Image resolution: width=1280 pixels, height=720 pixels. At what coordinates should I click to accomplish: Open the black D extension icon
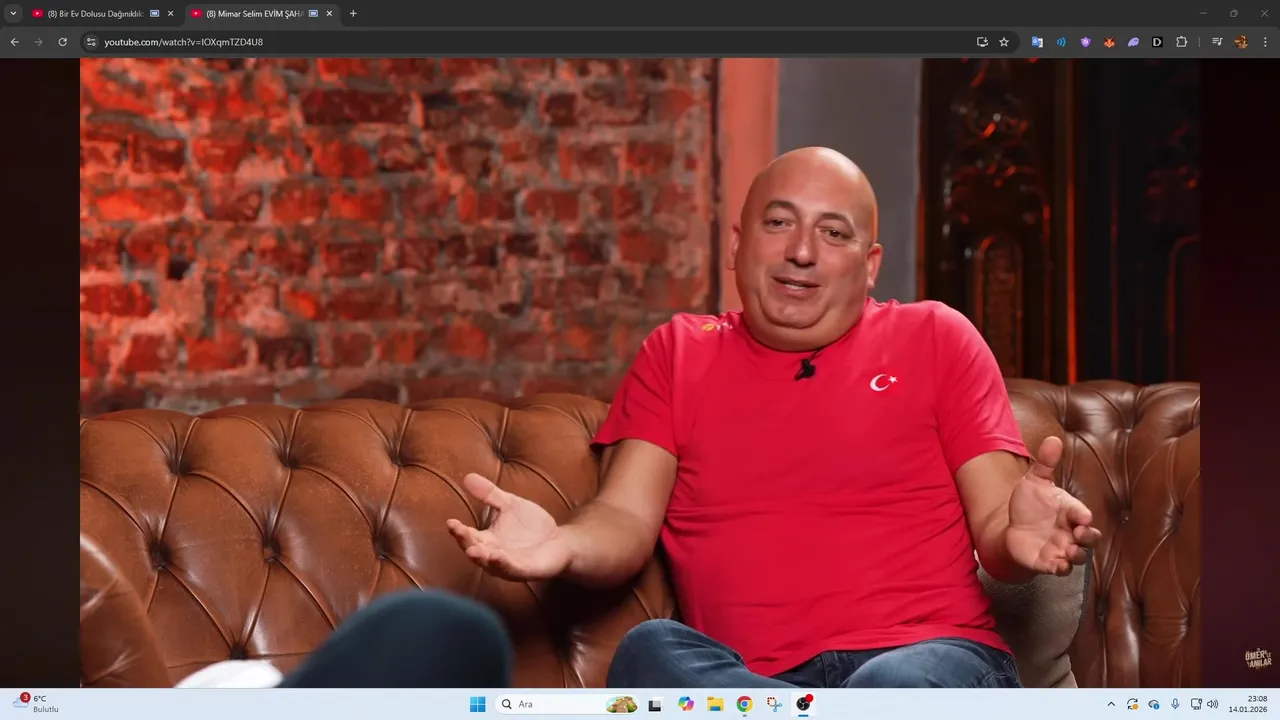coord(1157,42)
